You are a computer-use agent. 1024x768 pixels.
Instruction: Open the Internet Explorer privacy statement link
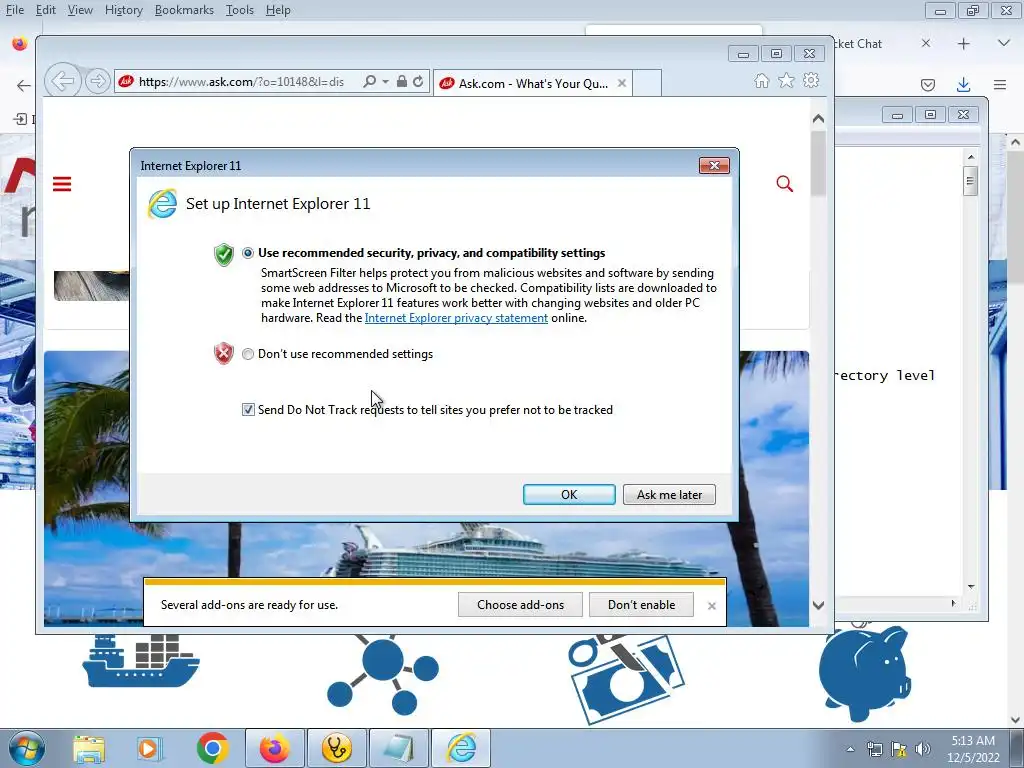456,318
